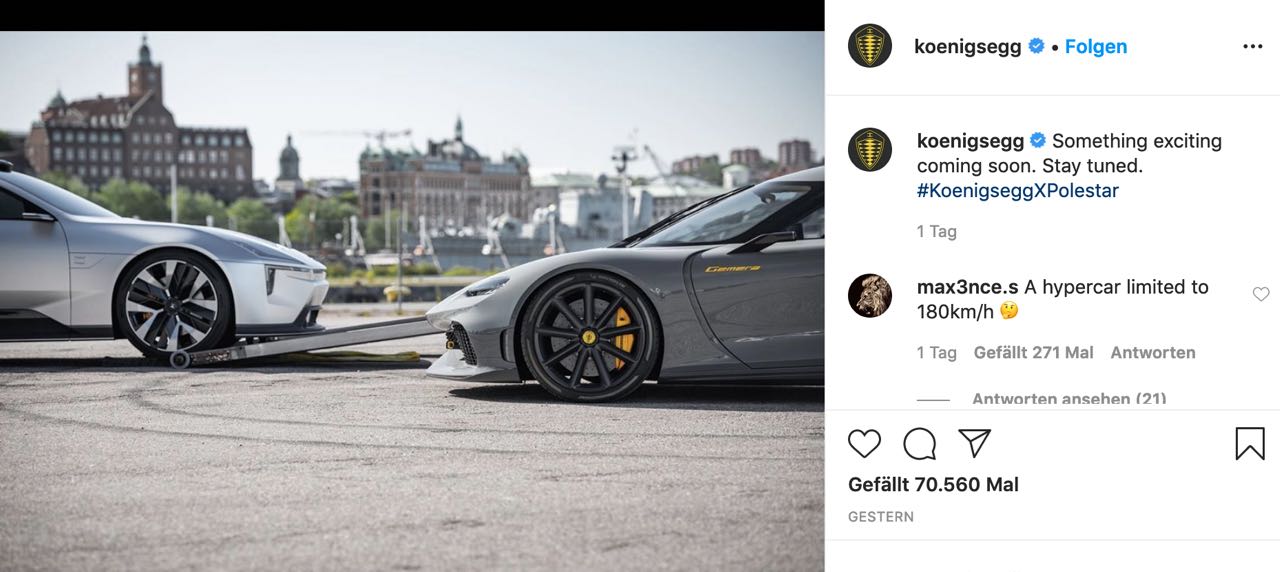Share post via paper plane icon
This screenshot has height=572, width=1280.
click(x=974, y=443)
